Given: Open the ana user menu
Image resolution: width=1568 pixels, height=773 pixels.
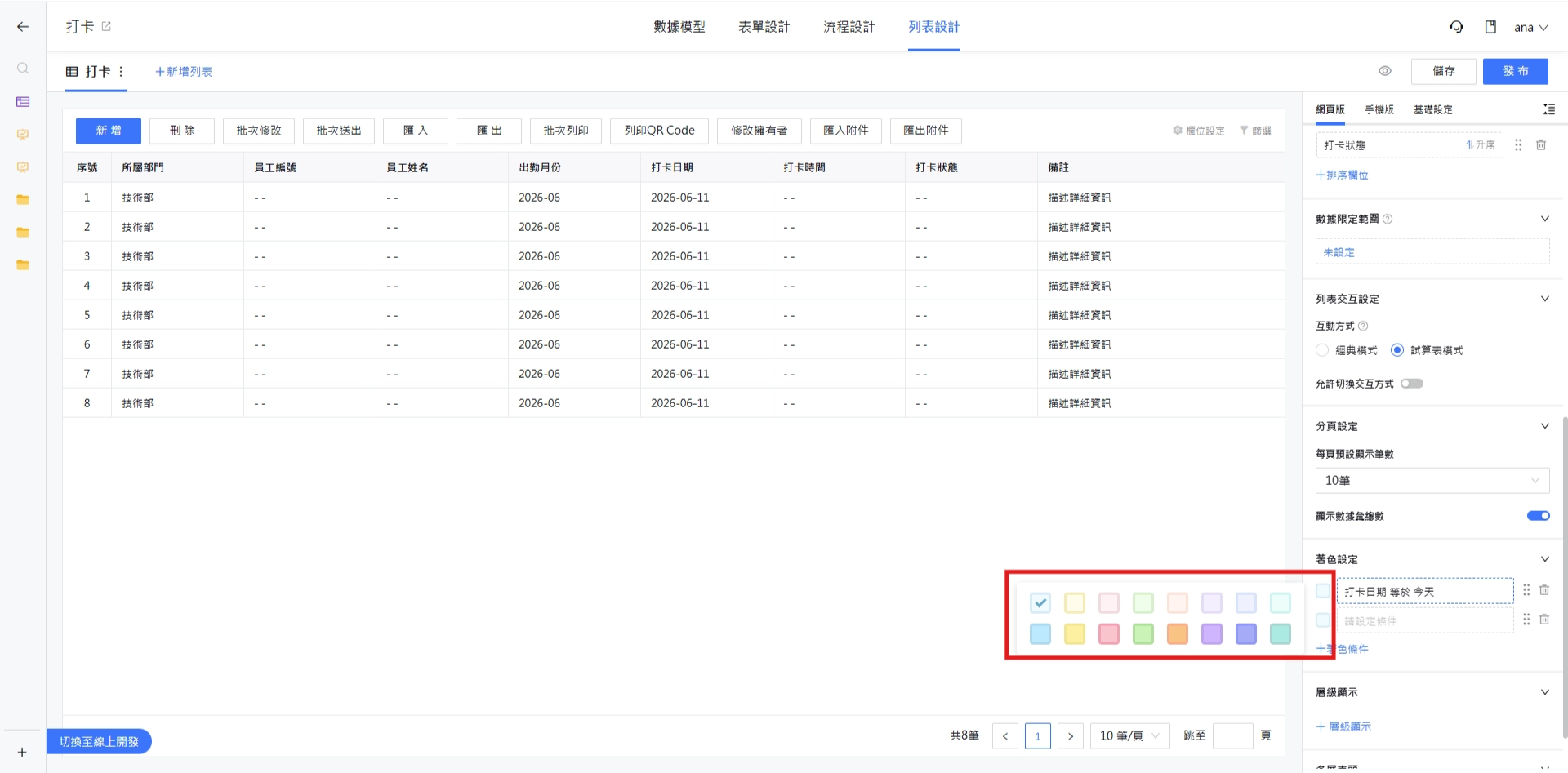Looking at the screenshot, I should (1530, 28).
